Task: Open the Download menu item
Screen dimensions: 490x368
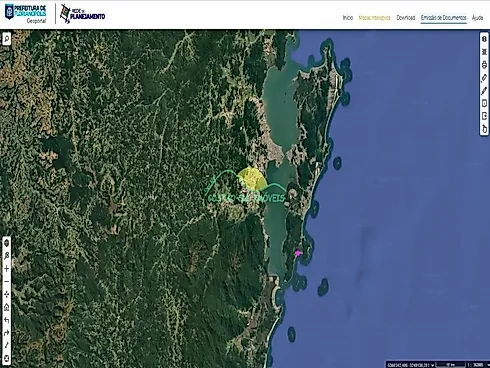Action: point(406,18)
